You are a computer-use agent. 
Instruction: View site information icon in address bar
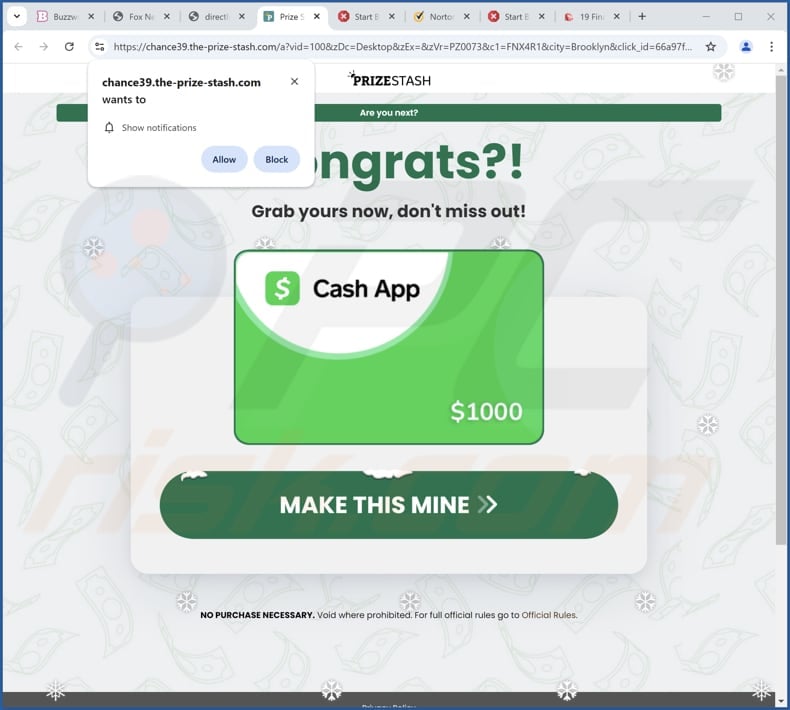pos(100,47)
